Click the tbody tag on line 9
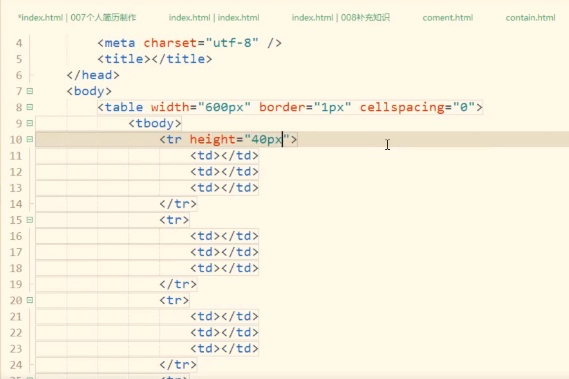Image resolution: width=569 pixels, height=379 pixels. (x=155, y=123)
